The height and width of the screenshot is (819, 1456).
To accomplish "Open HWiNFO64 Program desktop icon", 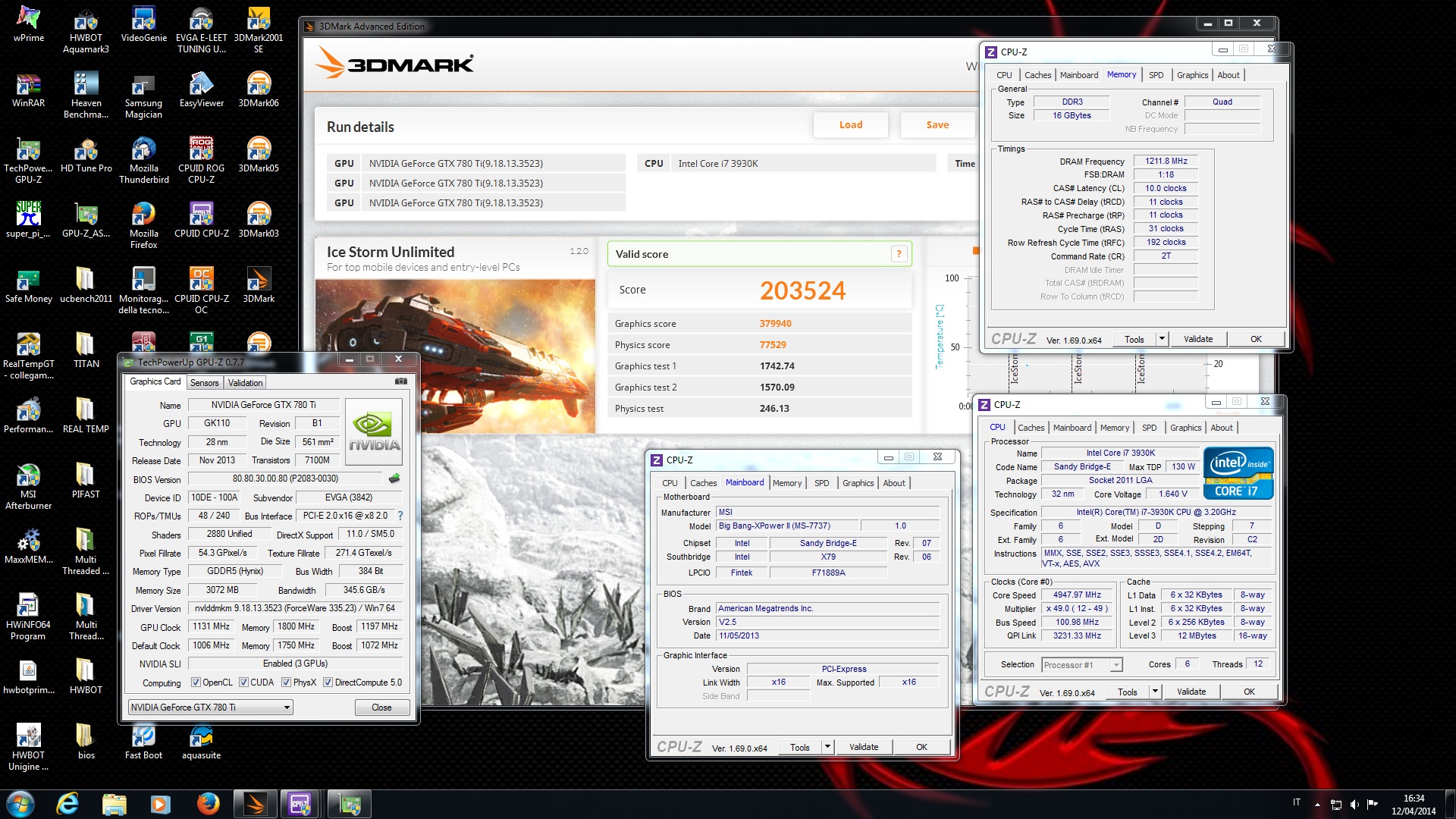I will 29,617.
